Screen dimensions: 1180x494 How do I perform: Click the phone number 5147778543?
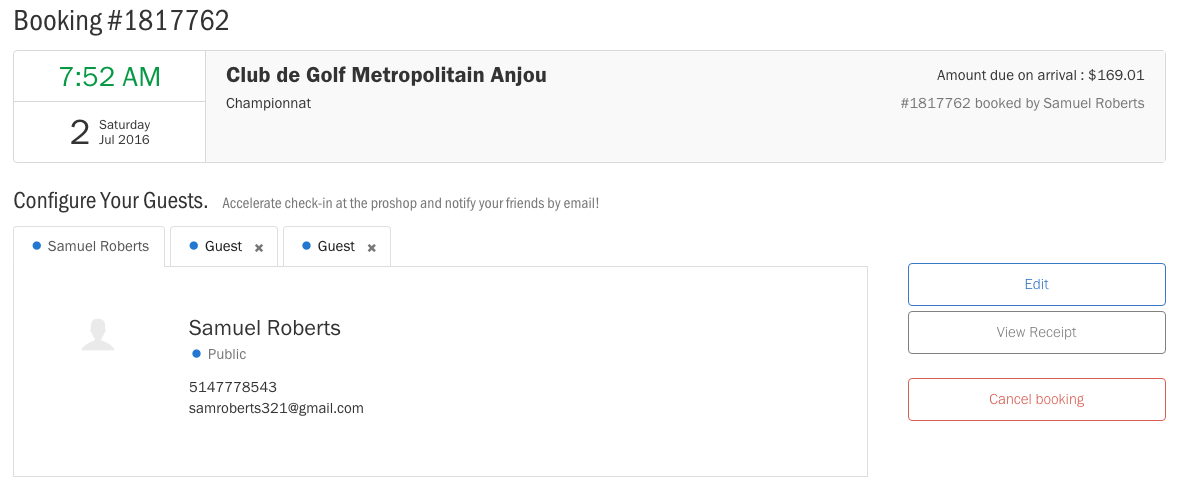[x=233, y=387]
